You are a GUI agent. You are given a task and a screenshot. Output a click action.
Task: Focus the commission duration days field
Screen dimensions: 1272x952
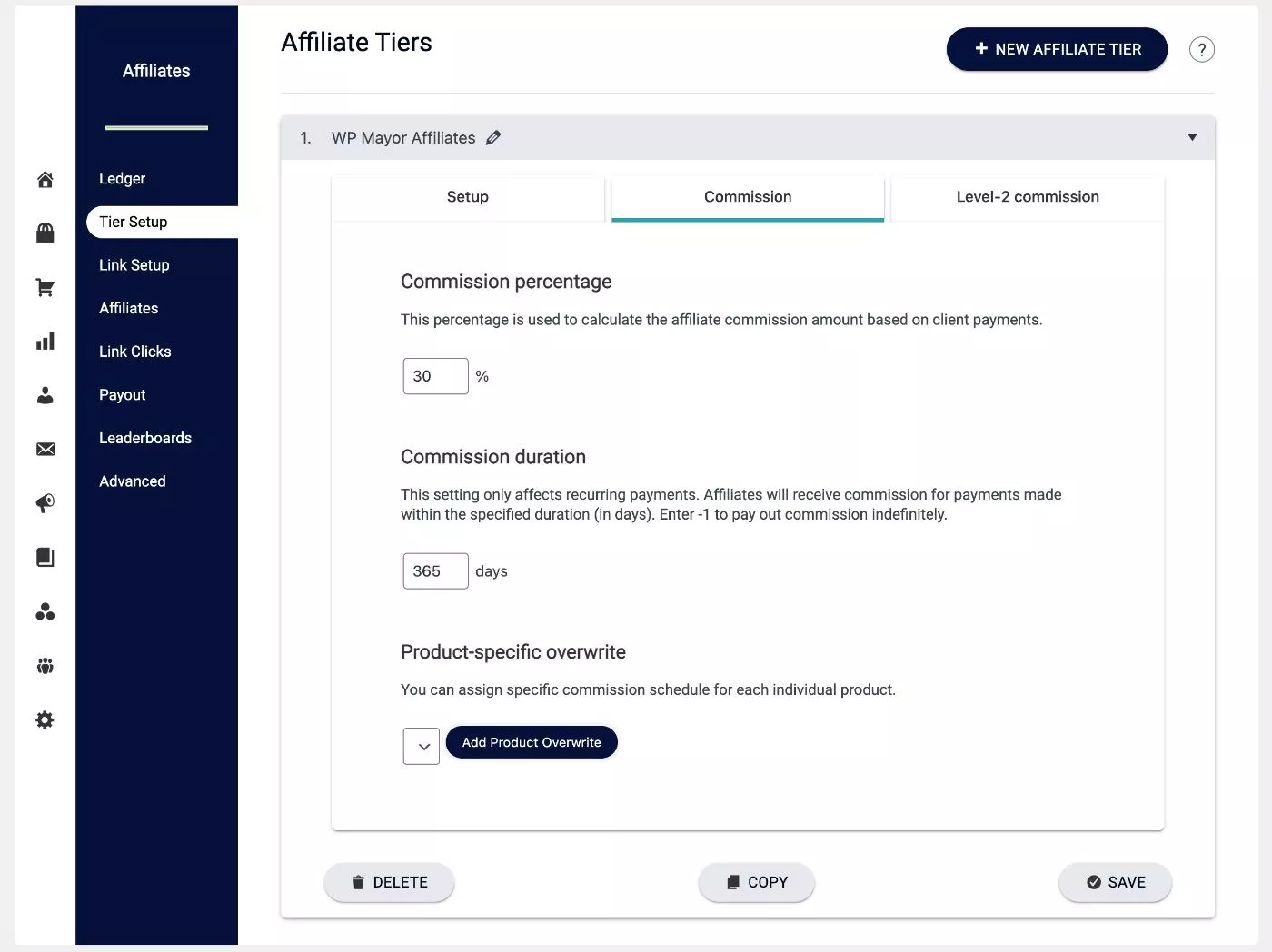(436, 571)
